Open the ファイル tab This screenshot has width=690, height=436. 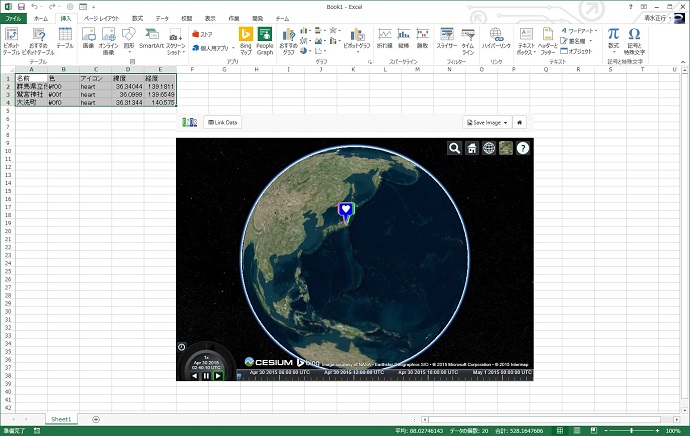tap(15, 18)
